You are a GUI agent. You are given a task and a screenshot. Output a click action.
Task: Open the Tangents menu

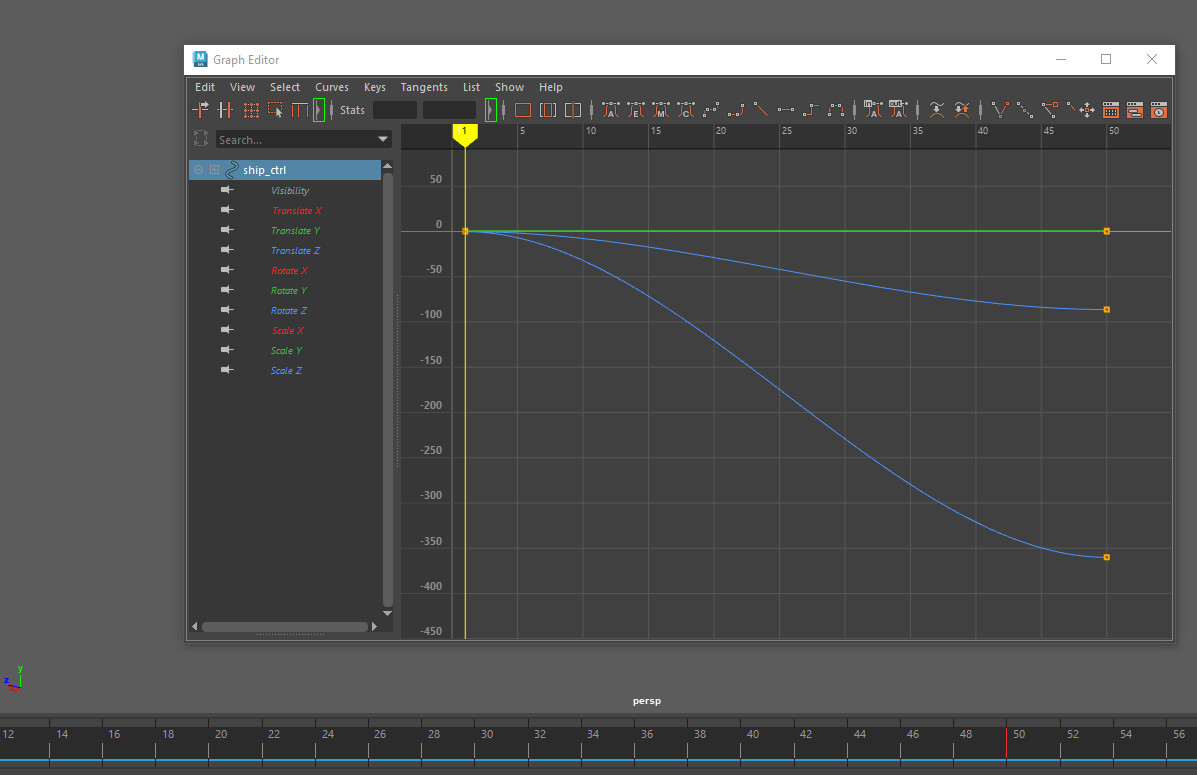tap(423, 87)
